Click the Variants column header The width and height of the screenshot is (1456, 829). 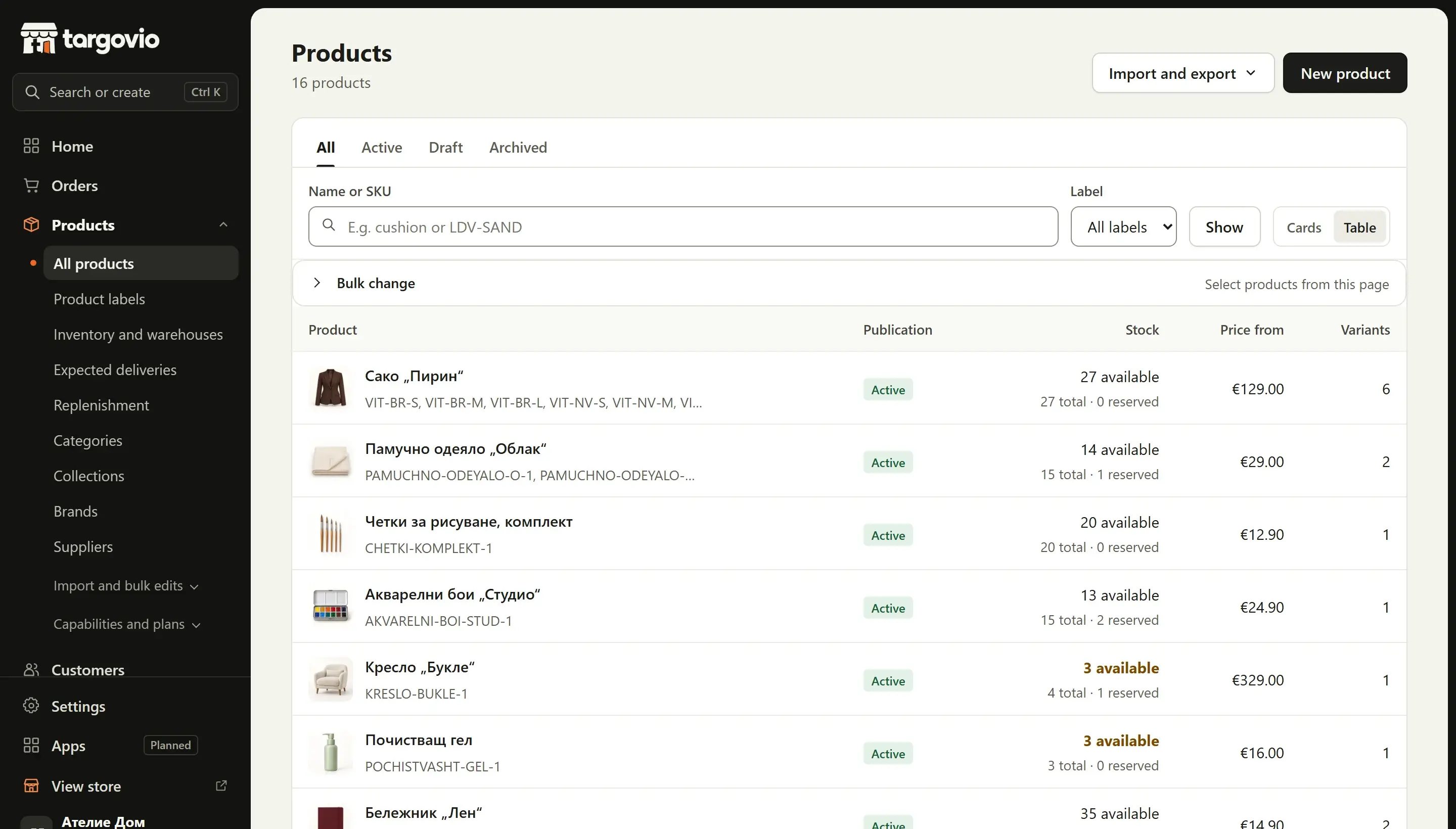pyautogui.click(x=1365, y=330)
